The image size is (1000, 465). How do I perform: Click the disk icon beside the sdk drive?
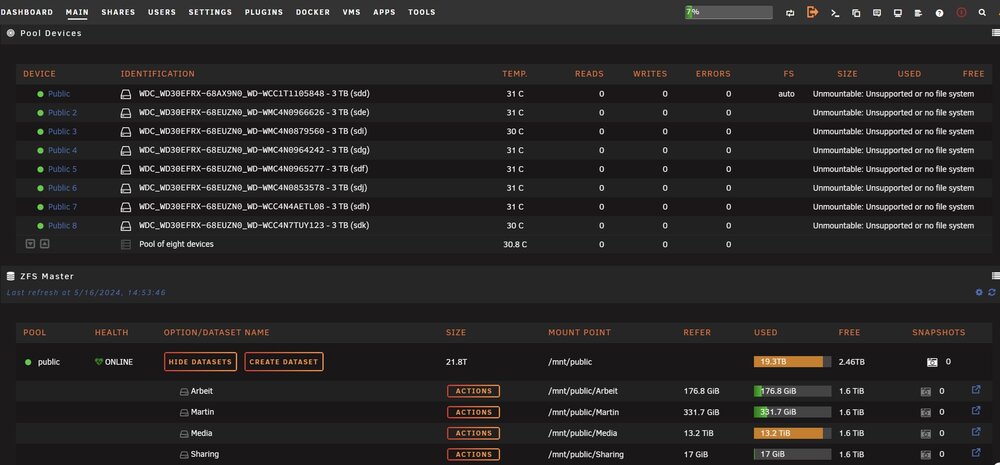(126, 226)
